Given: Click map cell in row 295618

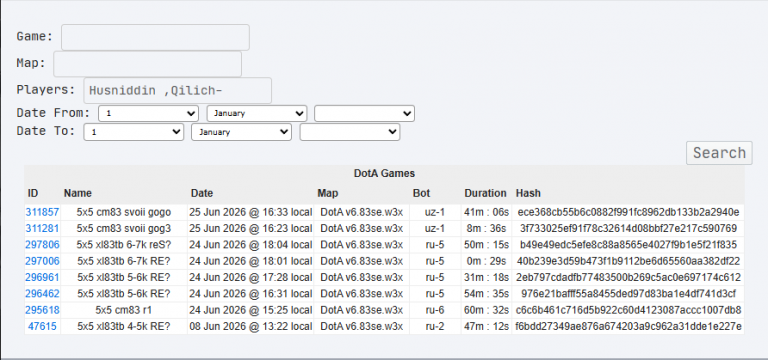Looking at the screenshot, I should [361, 310].
